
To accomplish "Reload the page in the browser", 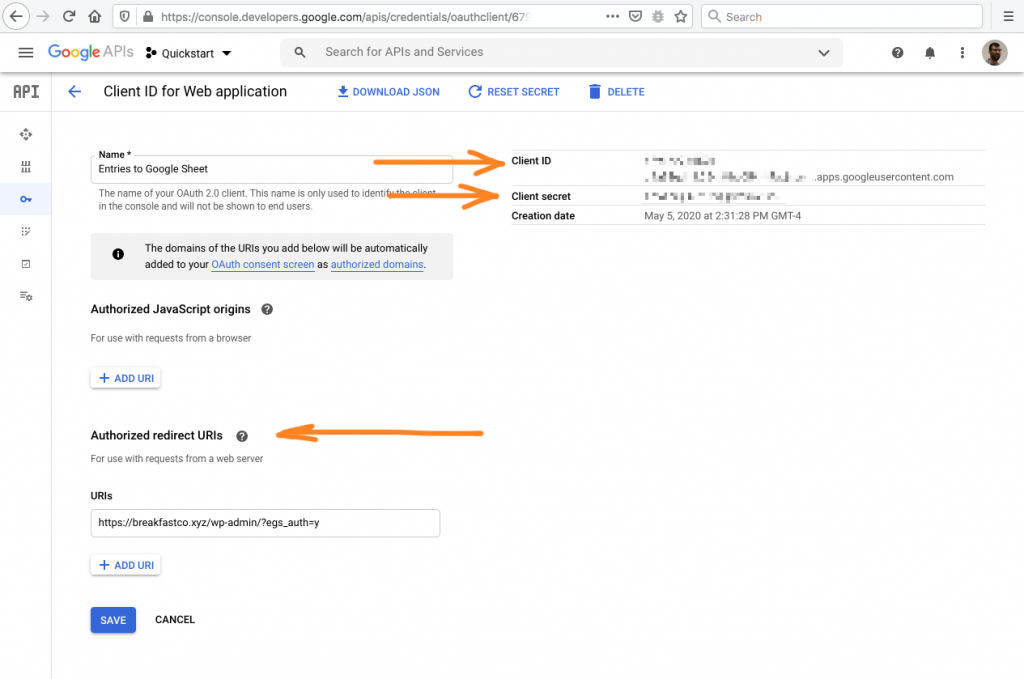I will tap(69, 16).
